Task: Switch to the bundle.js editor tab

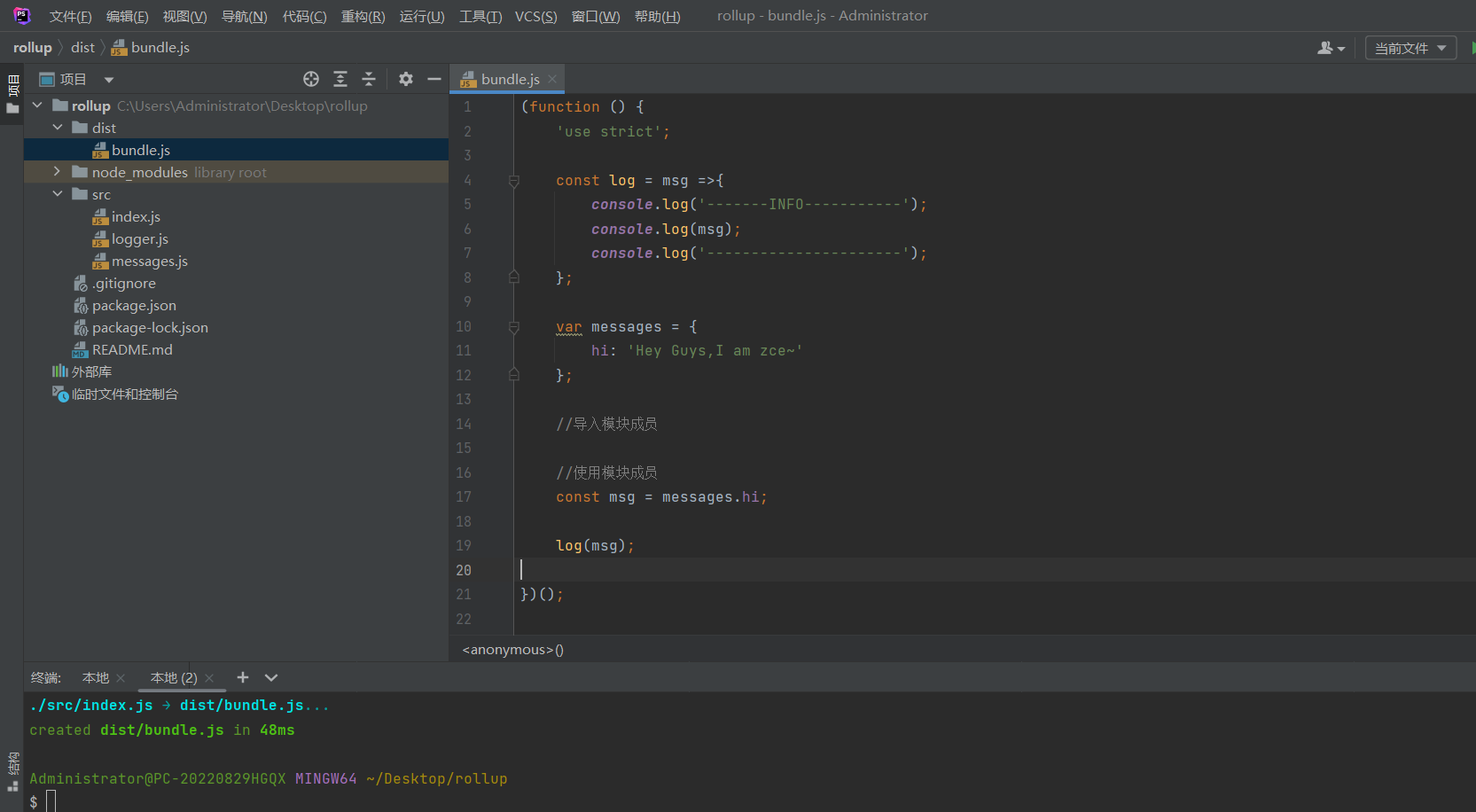Action: tap(509, 79)
